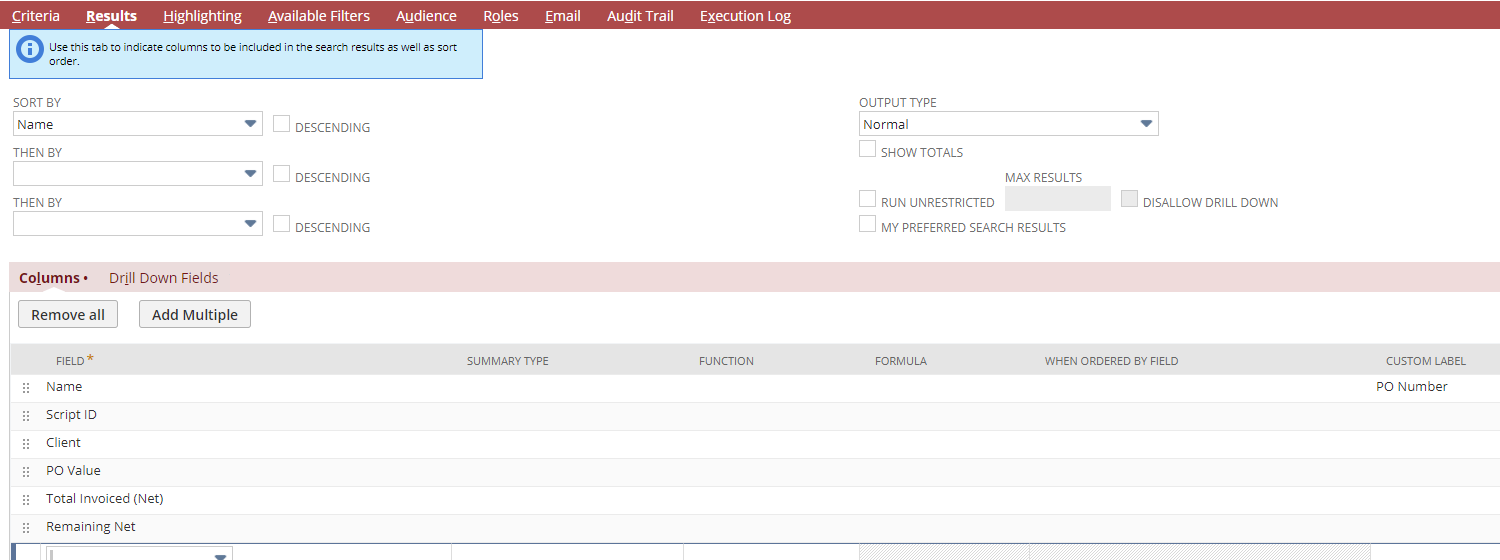Open the second Then By dropdown
This screenshot has height=560, width=1500.
click(x=138, y=224)
